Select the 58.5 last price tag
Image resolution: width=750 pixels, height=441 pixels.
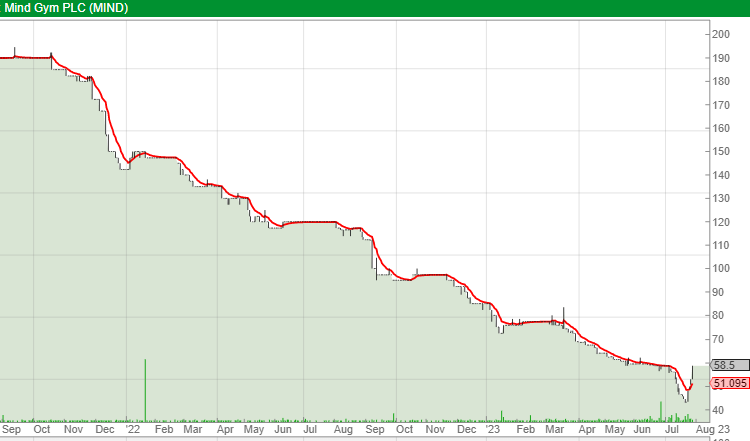tap(730, 365)
